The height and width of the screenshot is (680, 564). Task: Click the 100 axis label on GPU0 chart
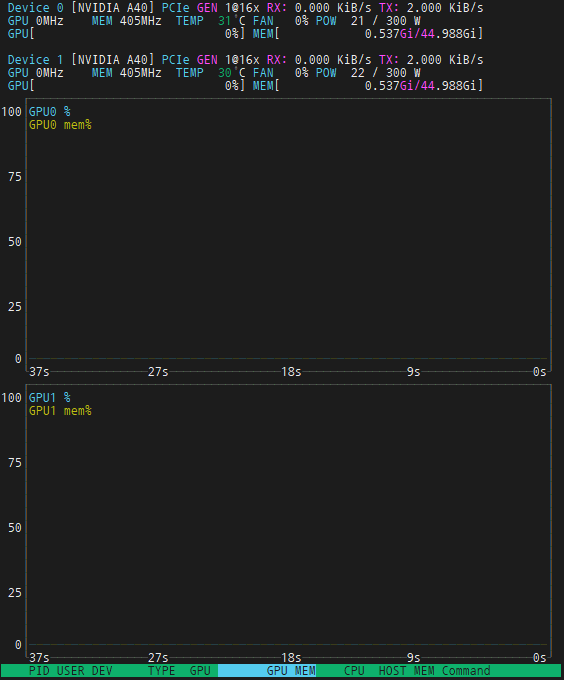coord(11,112)
